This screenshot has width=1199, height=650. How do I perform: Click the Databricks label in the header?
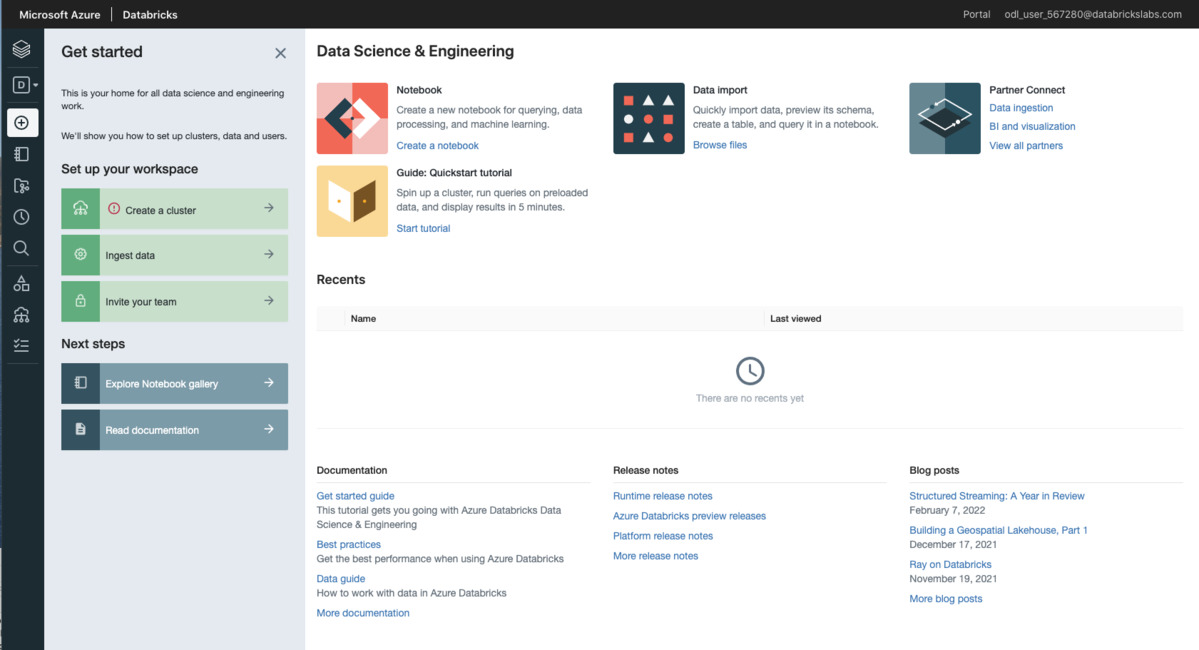coord(150,15)
